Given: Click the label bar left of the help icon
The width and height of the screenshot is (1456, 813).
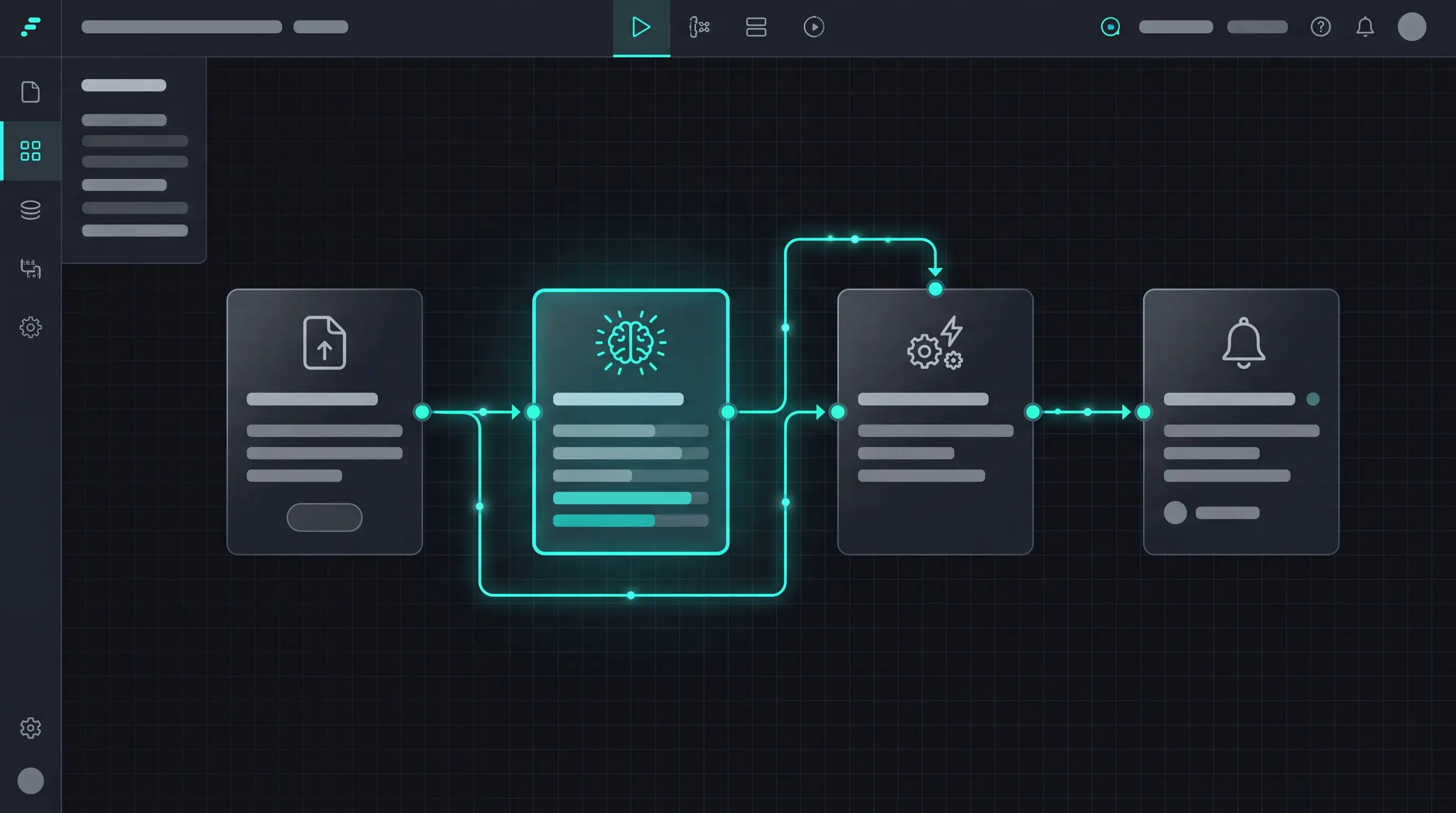Looking at the screenshot, I should point(1257,27).
